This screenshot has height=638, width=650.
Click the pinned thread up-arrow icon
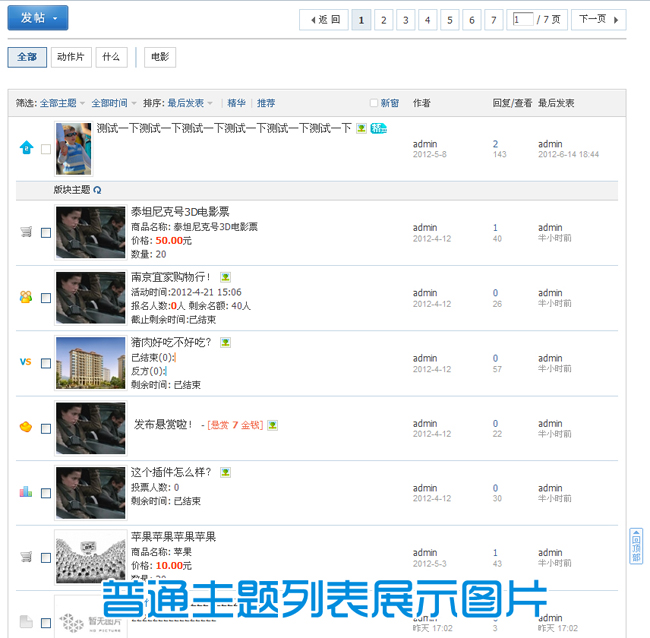pos(26,148)
